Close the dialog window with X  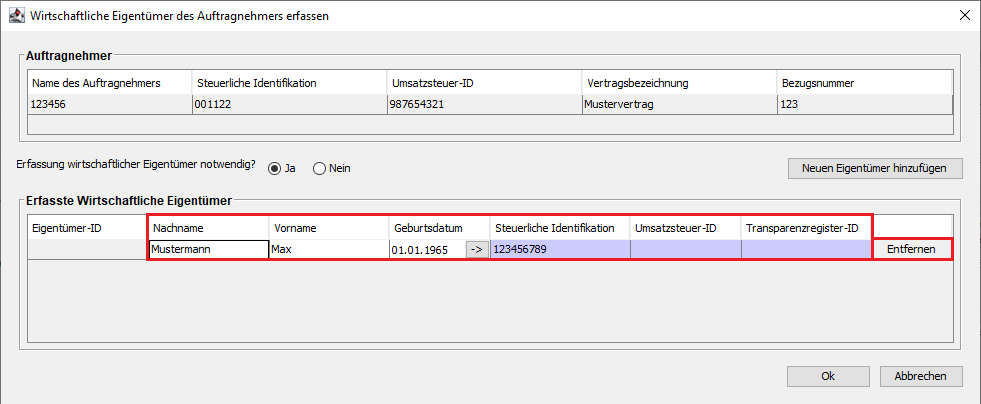[964, 16]
